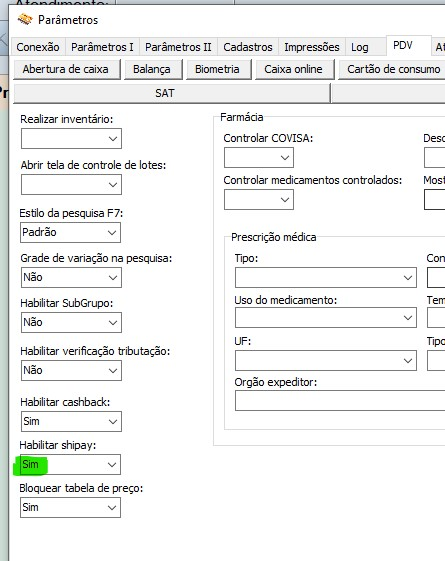This screenshot has width=445, height=561.
Task: Open the Estilo da pesquisa F7 dropdown
Action: [70, 233]
